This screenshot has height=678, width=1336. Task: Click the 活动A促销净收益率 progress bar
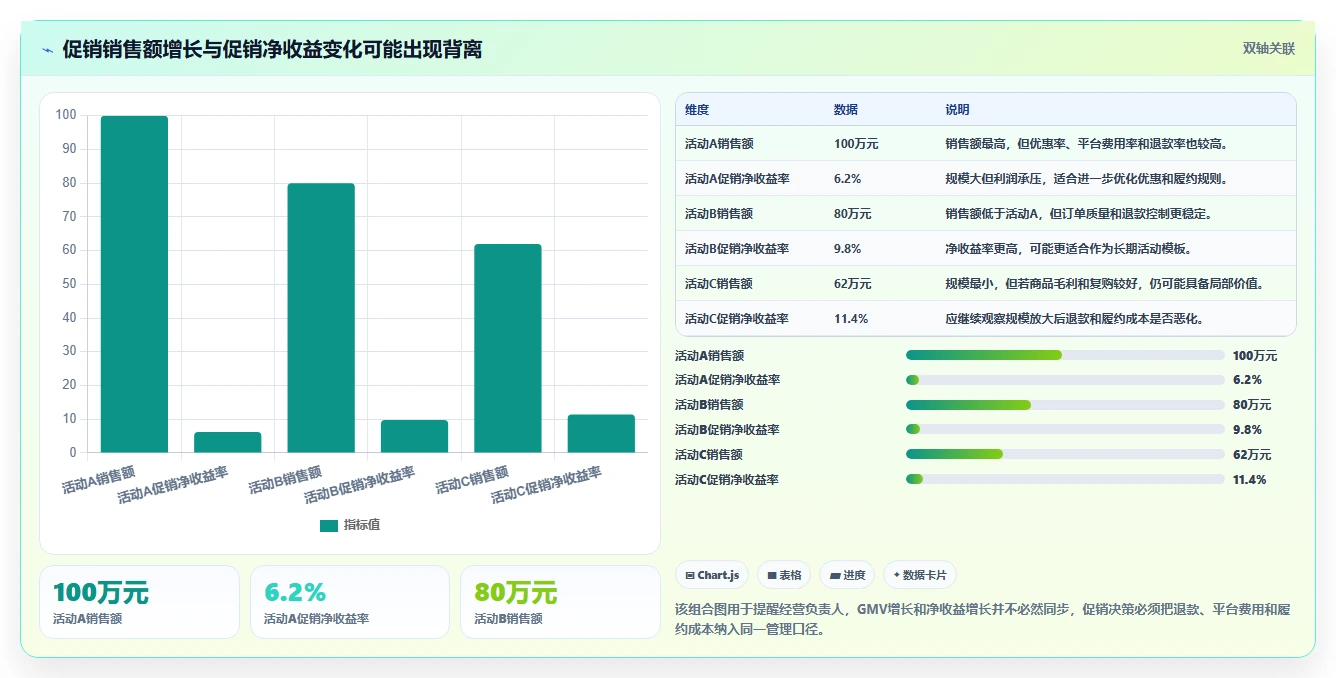1065,380
